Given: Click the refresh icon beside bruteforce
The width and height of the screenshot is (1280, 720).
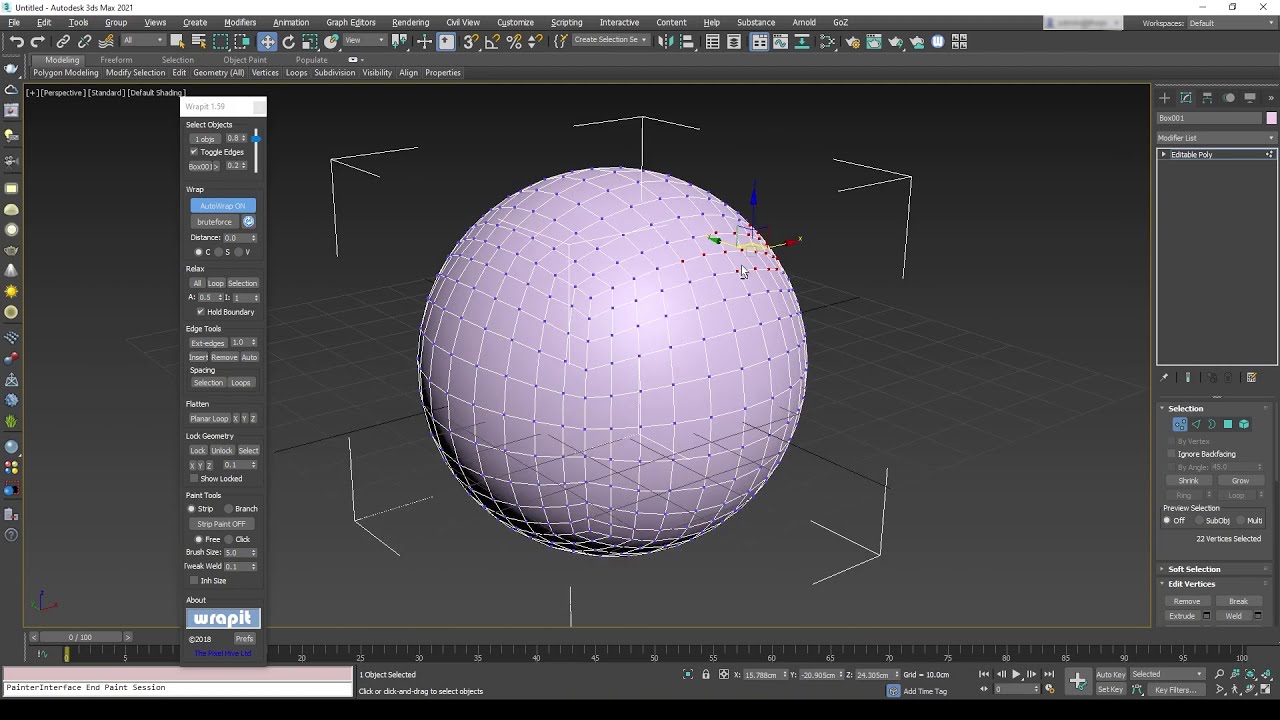Looking at the screenshot, I should (248, 222).
